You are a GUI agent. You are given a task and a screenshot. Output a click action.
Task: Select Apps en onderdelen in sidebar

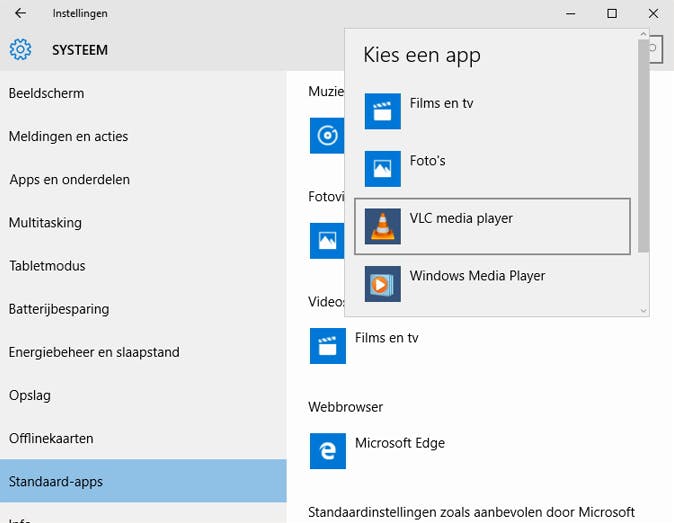[69, 180]
